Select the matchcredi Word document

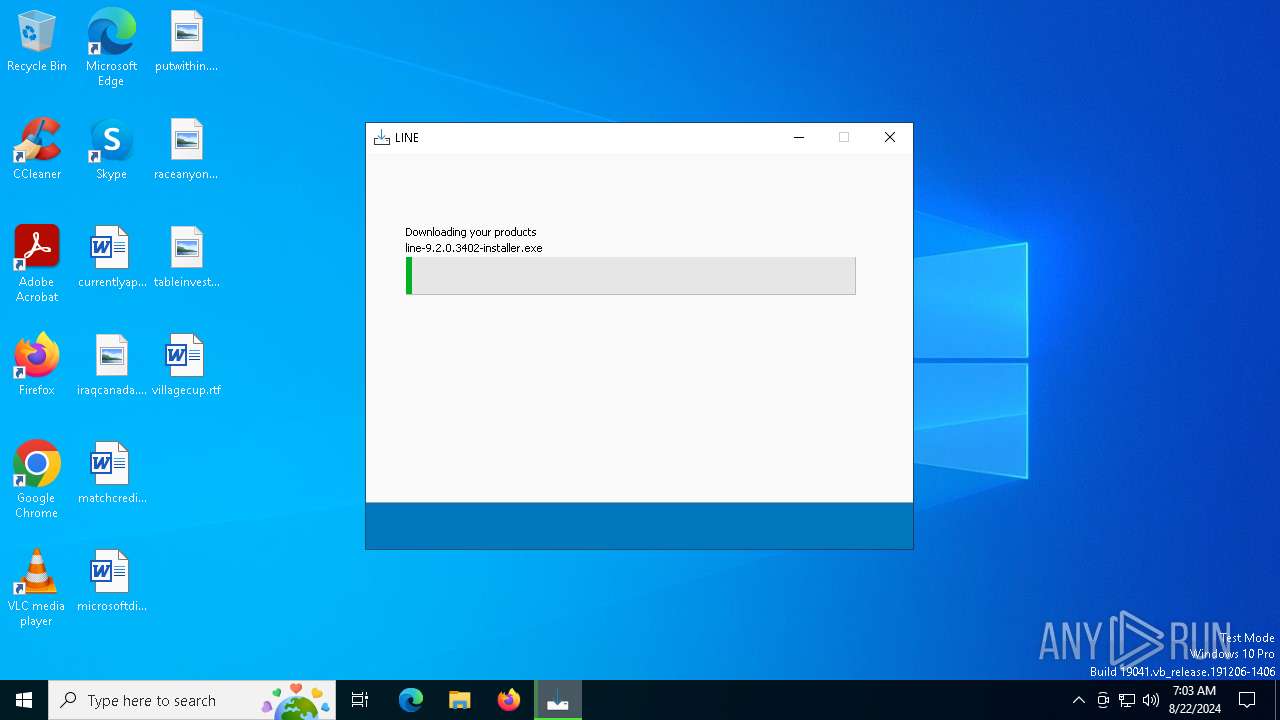point(111,474)
